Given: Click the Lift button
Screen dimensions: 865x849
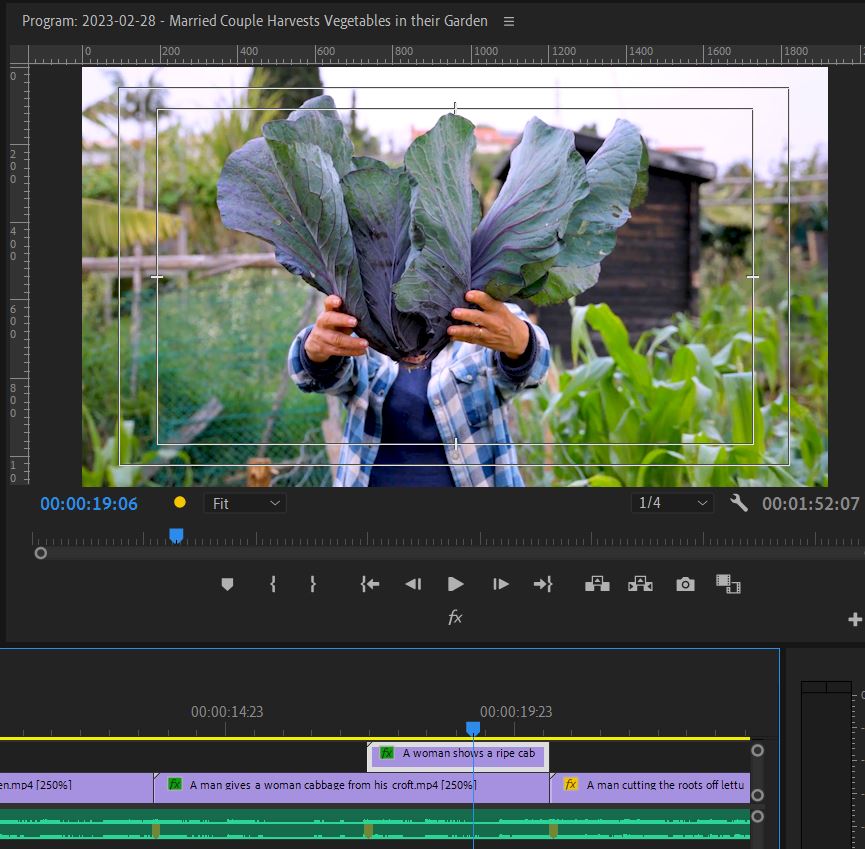Looking at the screenshot, I should pyautogui.click(x=597, y=584).
